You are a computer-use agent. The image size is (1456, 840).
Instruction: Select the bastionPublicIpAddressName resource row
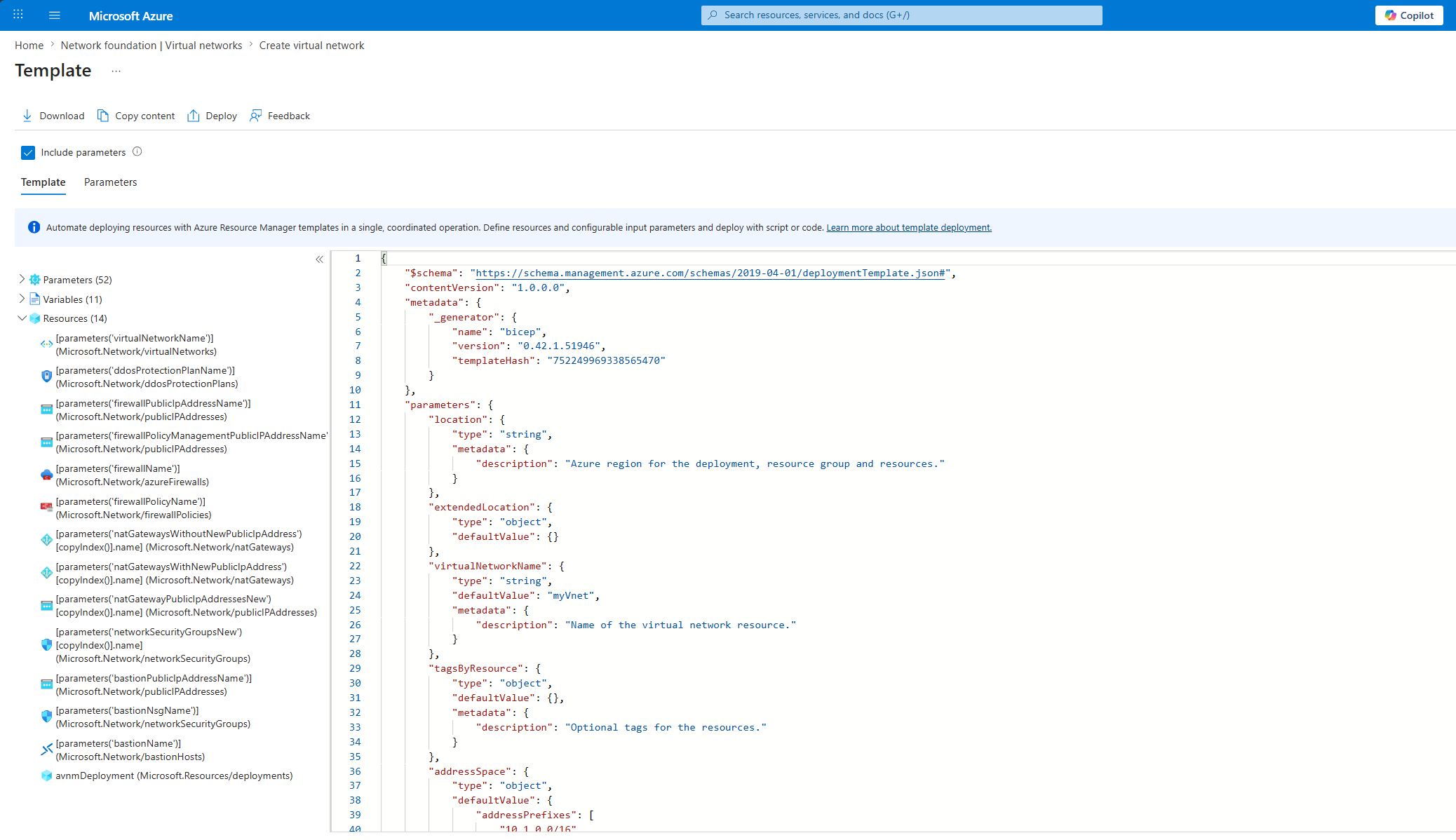tap(147, 685)
